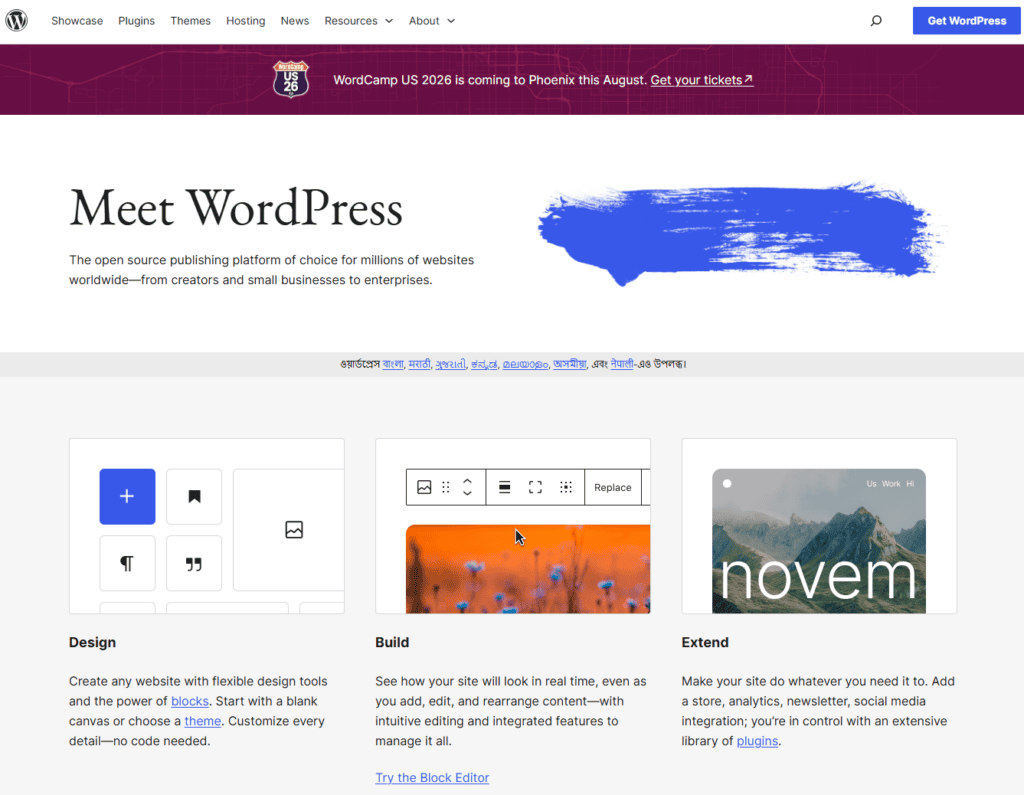Click the image placeholder icon in Design card
1024x795 pixels.
click(294, 530)
